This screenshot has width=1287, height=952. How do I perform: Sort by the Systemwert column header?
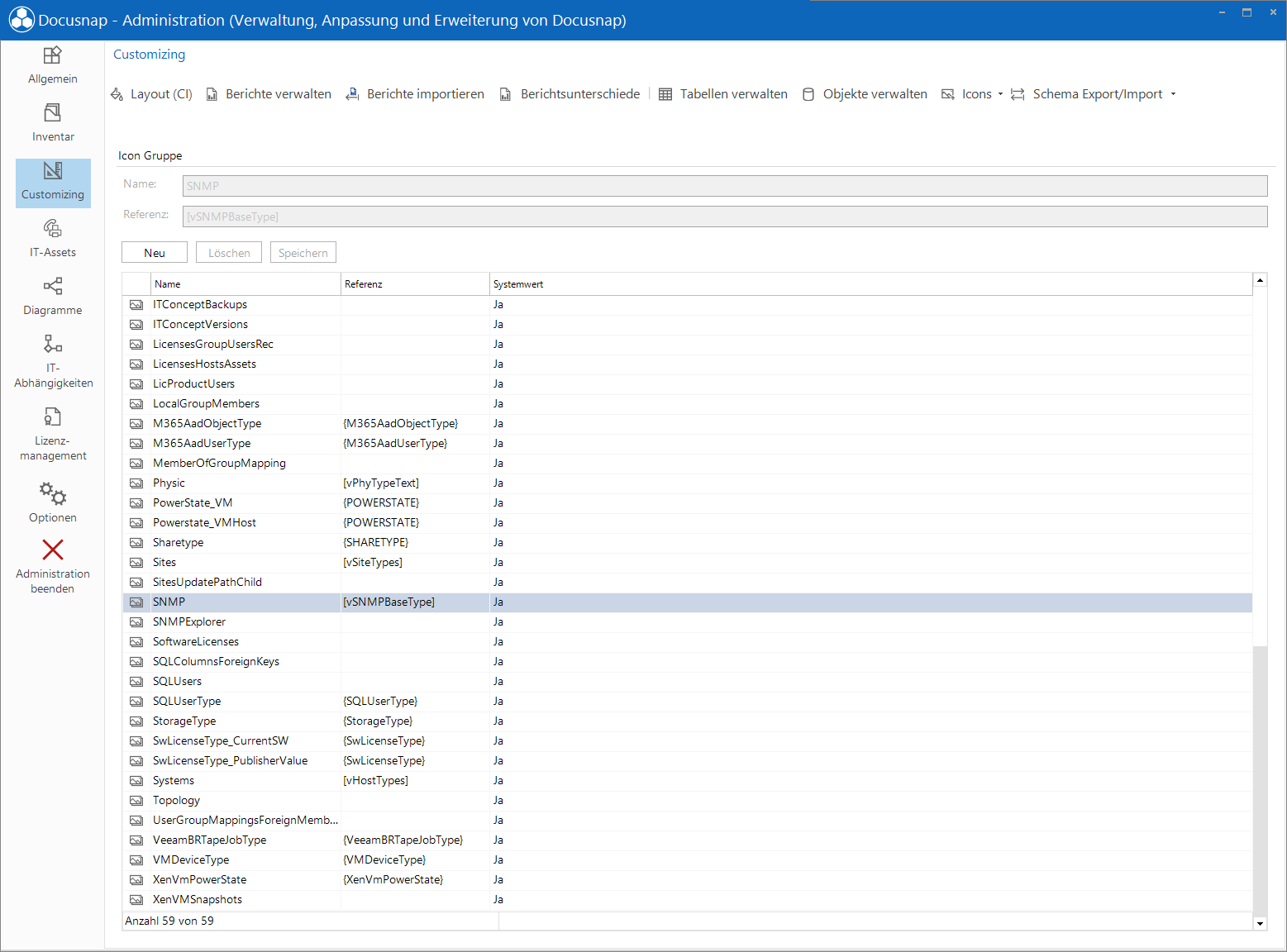[871, 284]
